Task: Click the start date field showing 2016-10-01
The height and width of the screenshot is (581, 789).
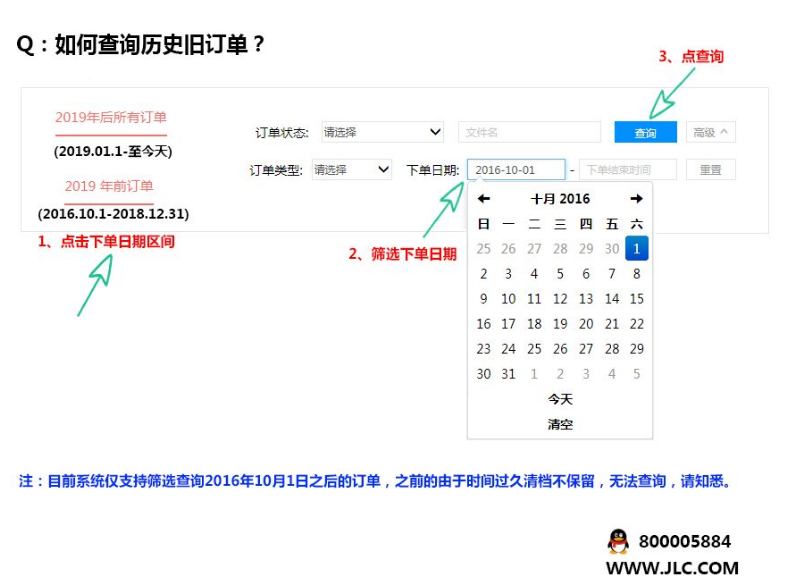Action: click(515, 170)
